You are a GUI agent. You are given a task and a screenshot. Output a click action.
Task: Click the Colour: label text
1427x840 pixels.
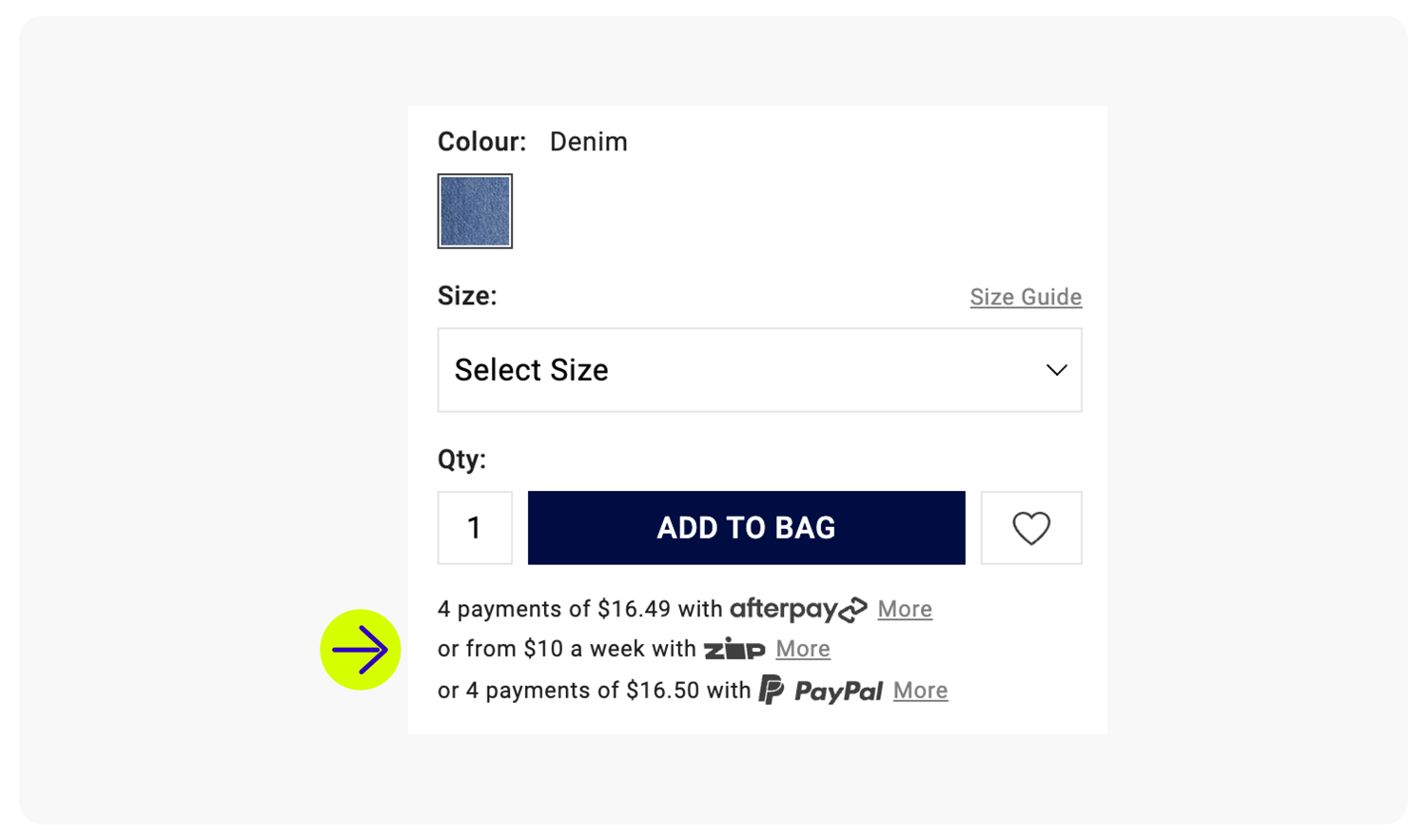coord(481,142)
